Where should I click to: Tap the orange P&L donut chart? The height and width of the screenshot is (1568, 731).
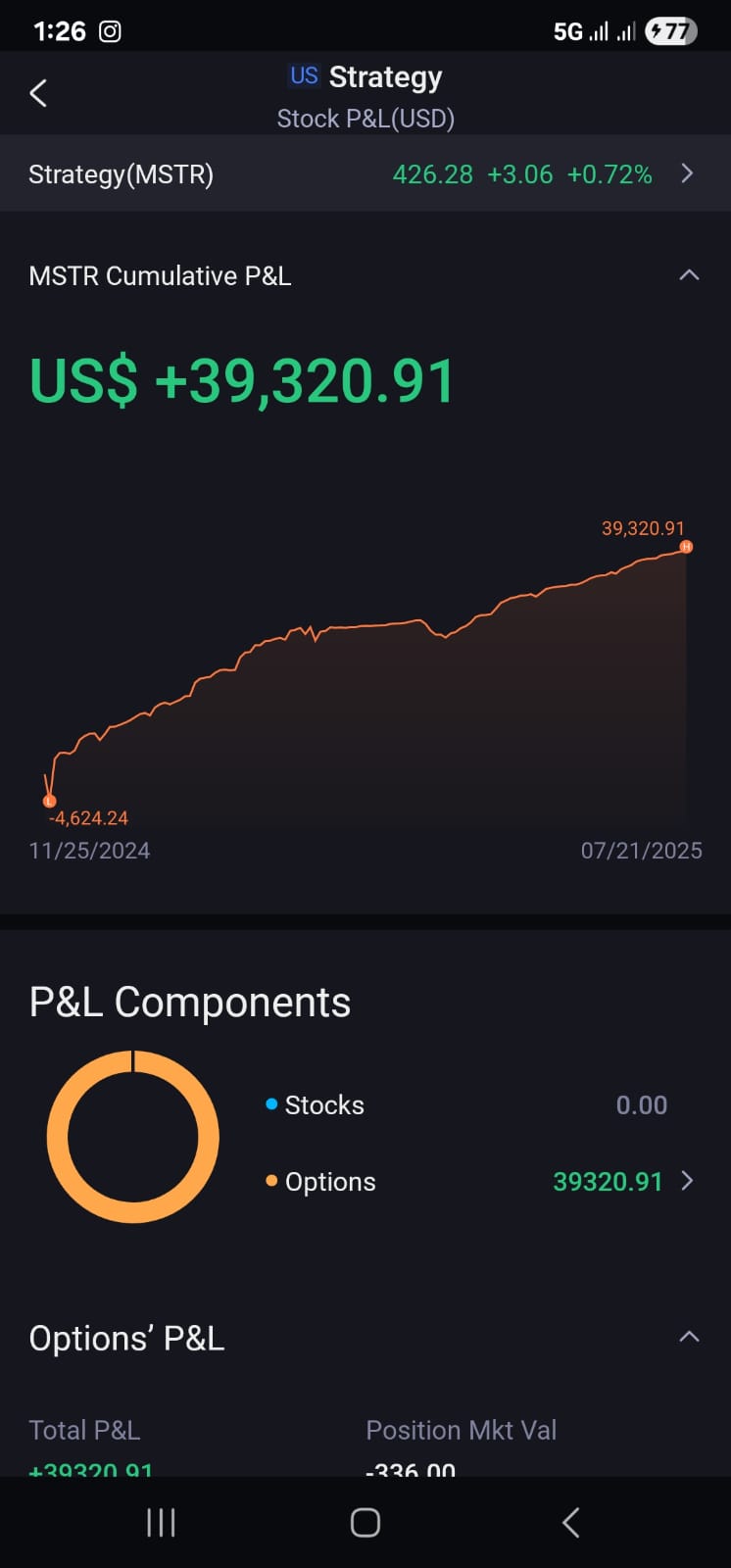(x=133, y=1137)
